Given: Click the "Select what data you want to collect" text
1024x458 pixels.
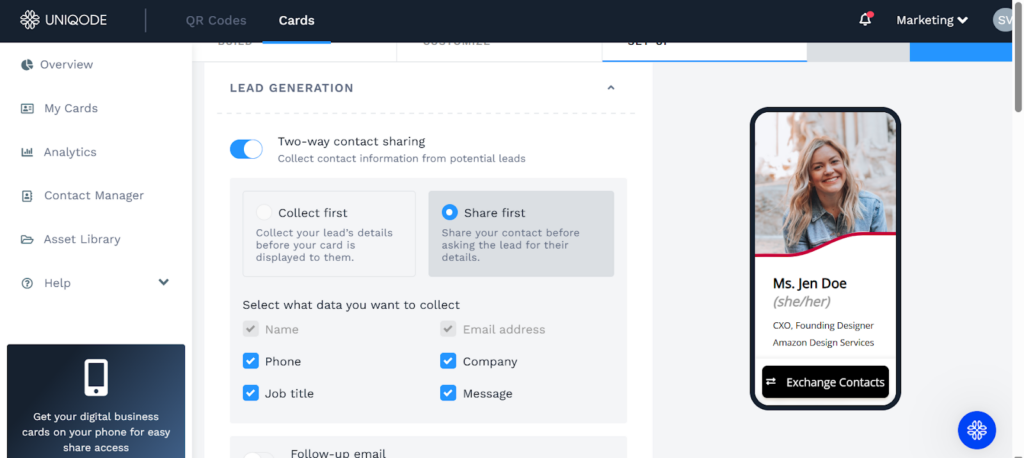Looking at the screenshot, I should click(x=351, y=304).
